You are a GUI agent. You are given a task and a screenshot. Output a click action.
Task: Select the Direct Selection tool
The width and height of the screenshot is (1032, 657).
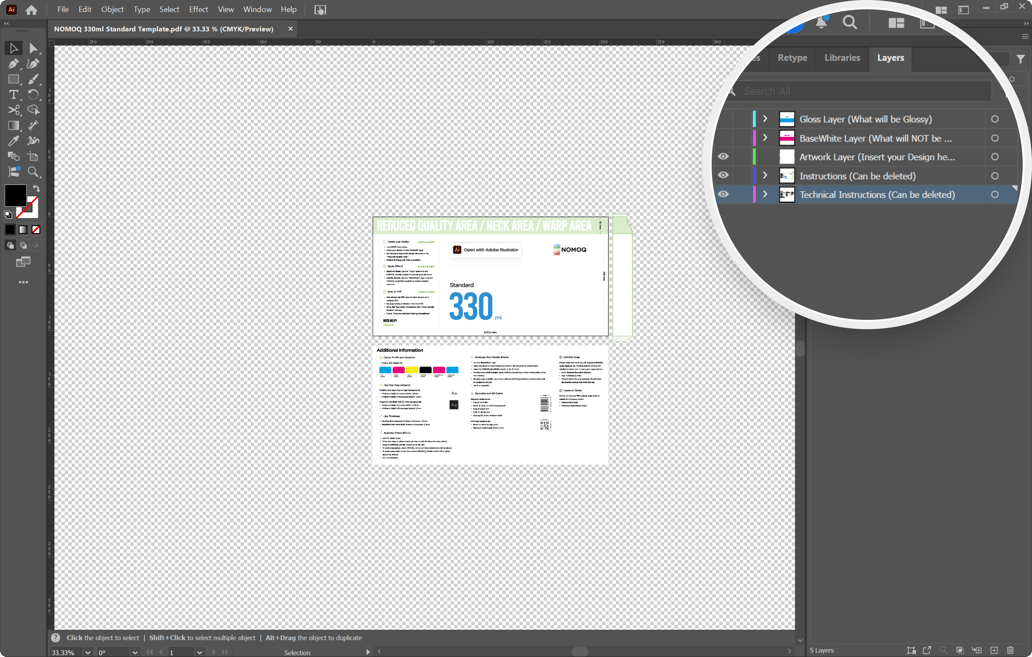[x=33, y=48]
